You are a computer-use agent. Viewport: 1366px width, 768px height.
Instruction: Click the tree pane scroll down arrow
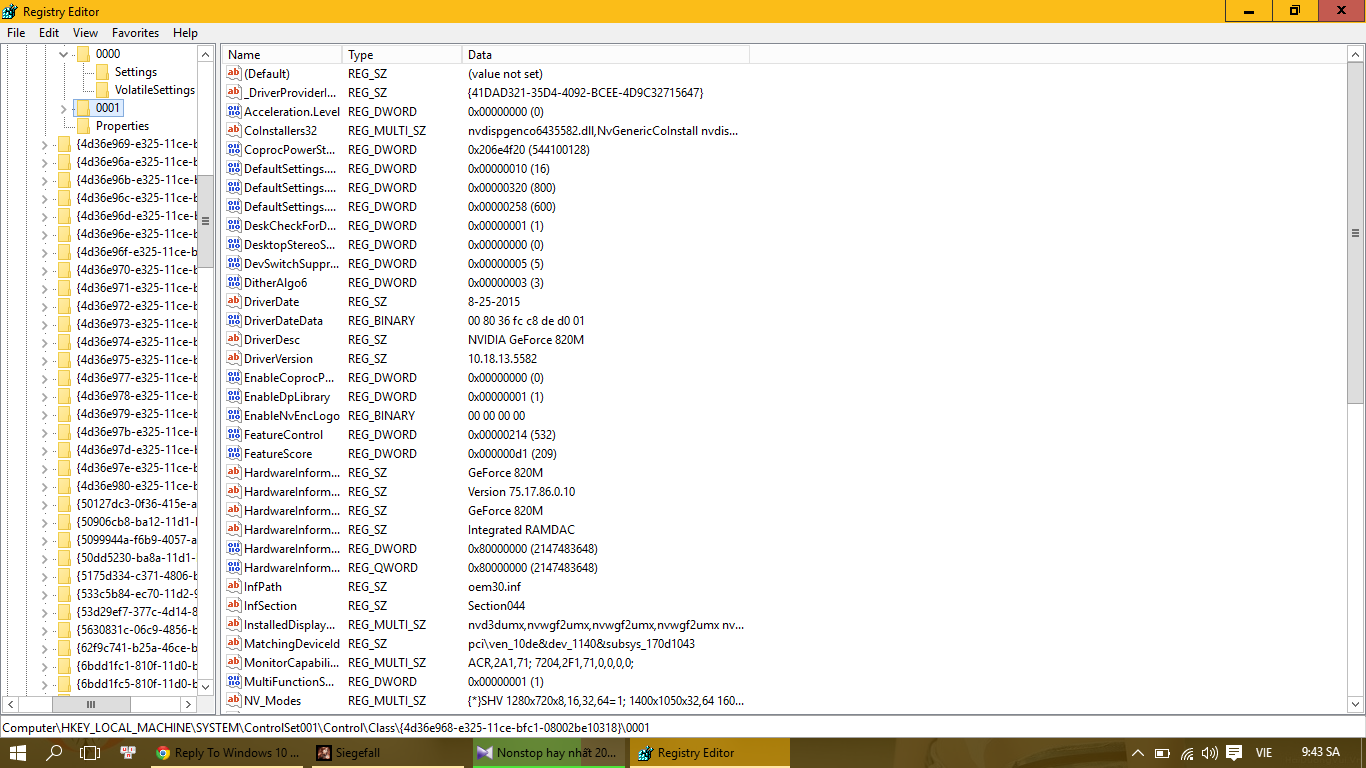point(205,686)
